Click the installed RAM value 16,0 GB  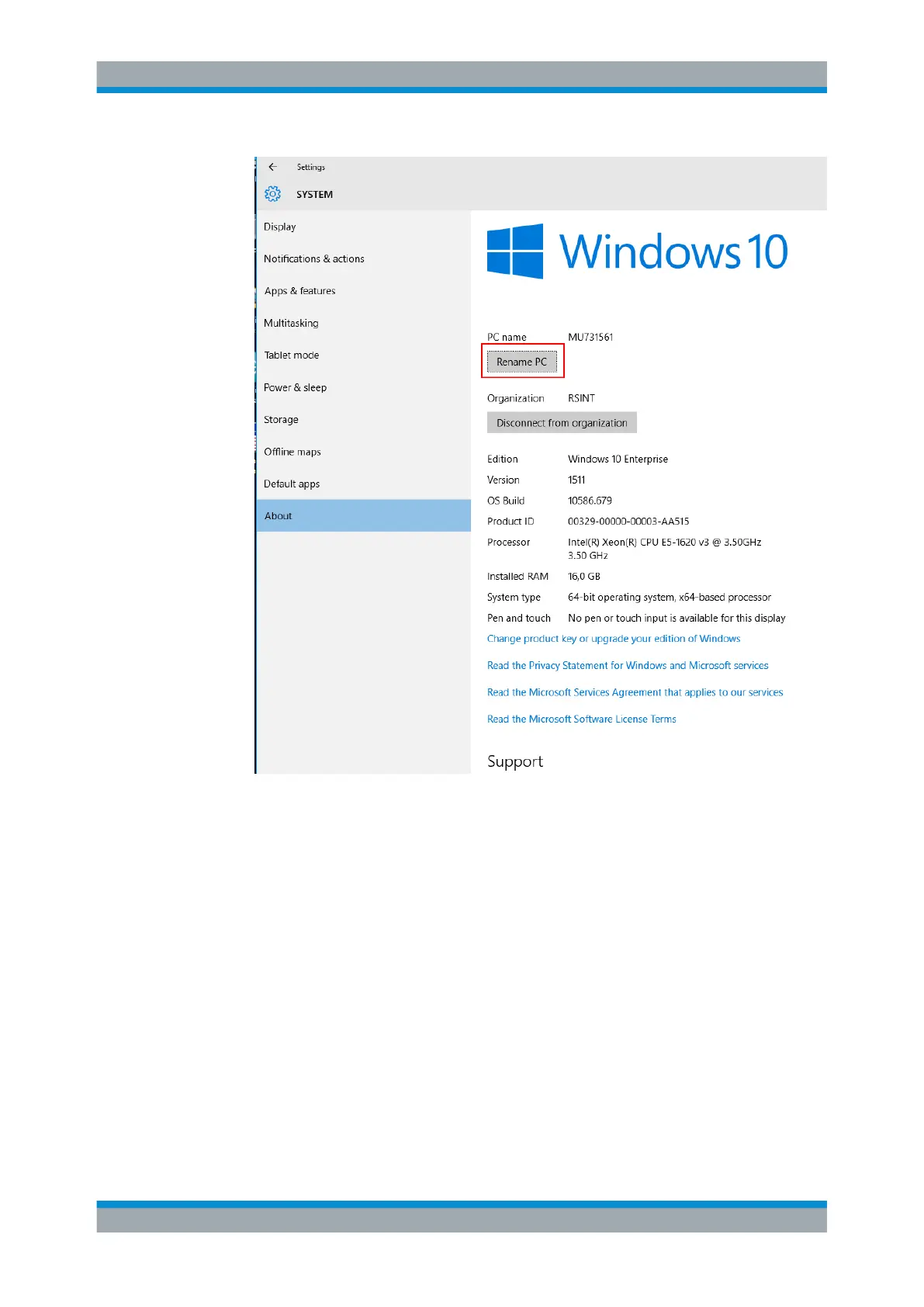point(584,577)
